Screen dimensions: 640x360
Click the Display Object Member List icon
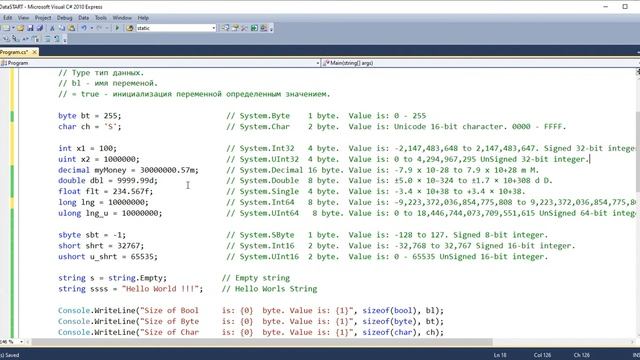click(x=7, y=39)
